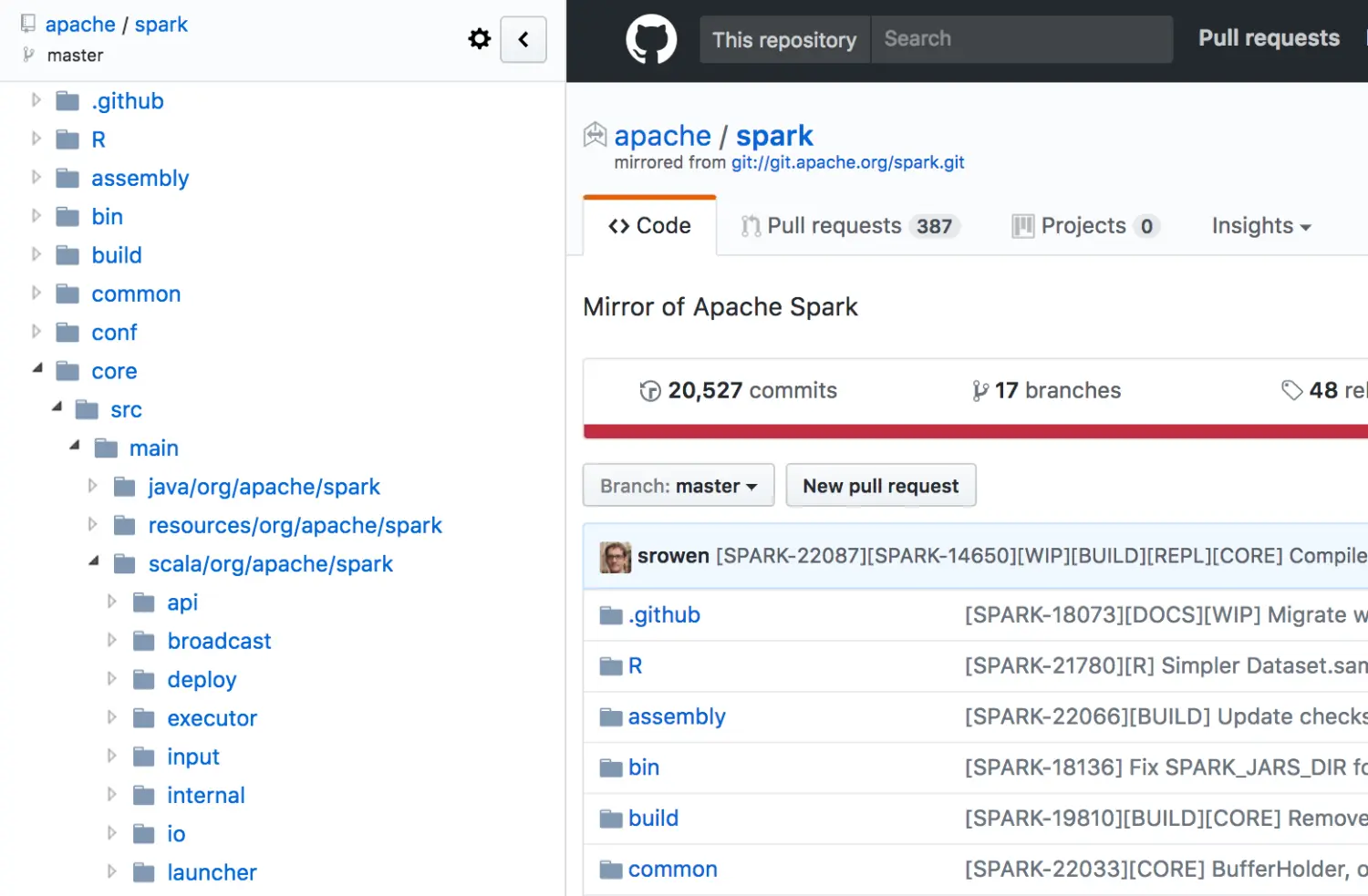Open srowen's latest commit message link
1368x896 pixels.
coord(1042,556)
